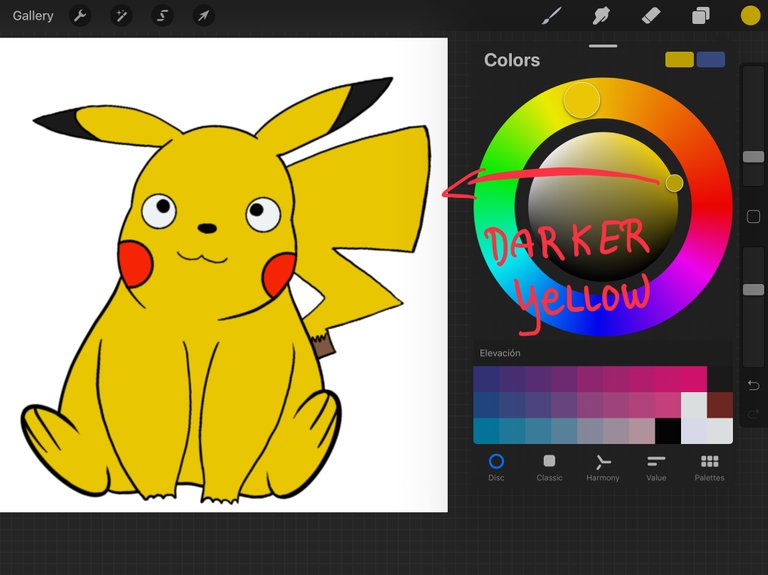Click the hue ring handle at yellow
768x575 pixels.
(582, 100)
